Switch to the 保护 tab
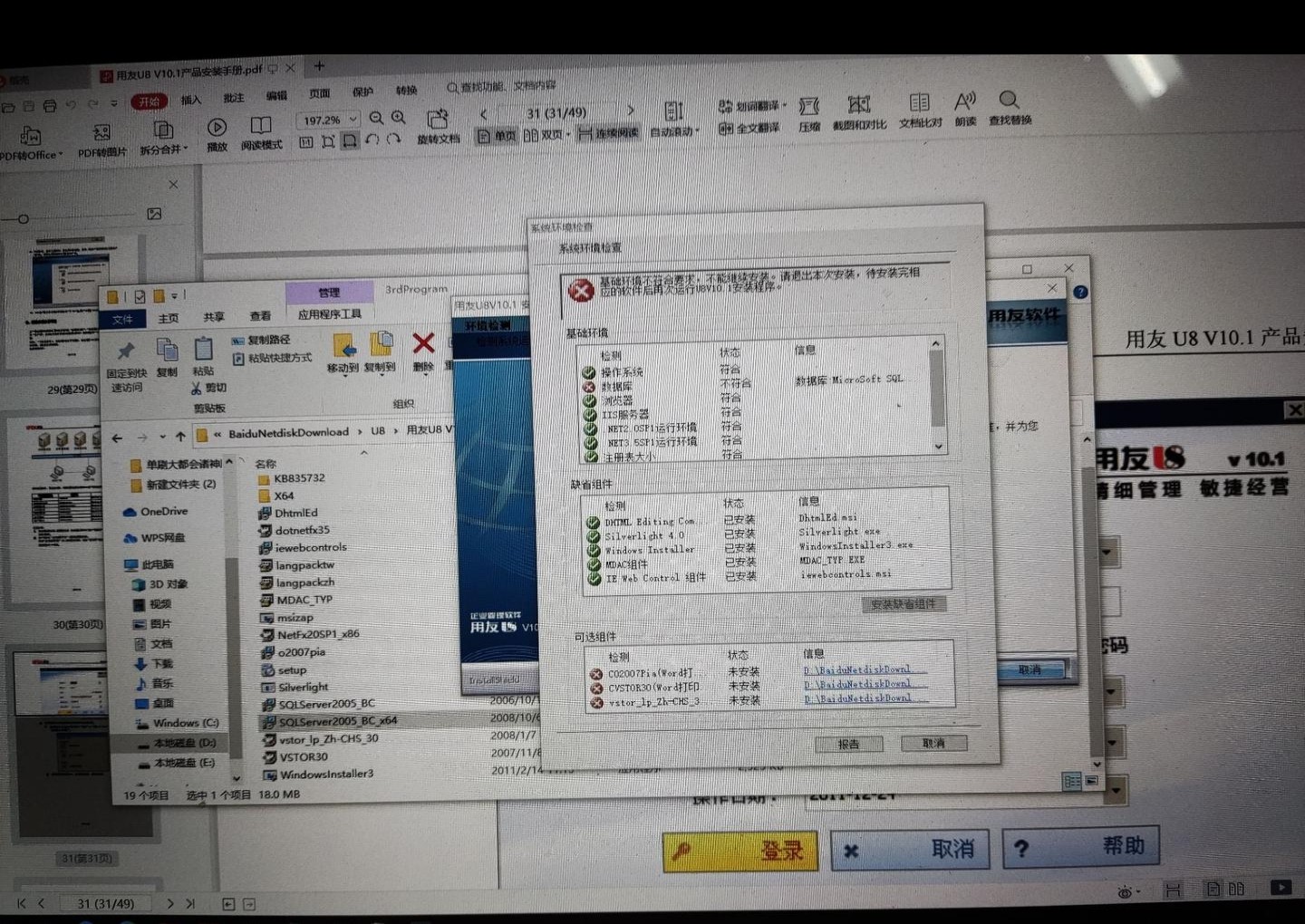The width and height of the screenshot is (1305, 924). click(x=362, y=92)
